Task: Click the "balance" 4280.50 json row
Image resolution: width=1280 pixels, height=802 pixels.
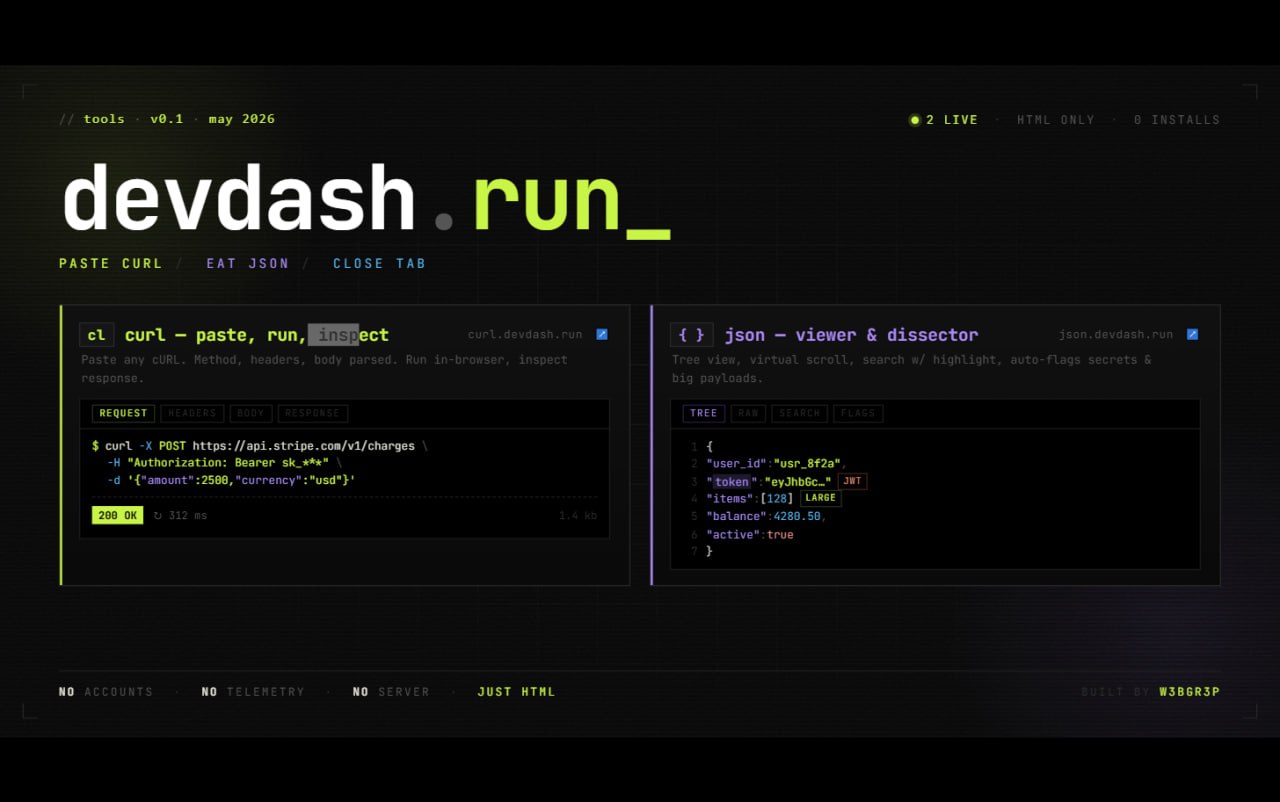Action: [766, 516]
